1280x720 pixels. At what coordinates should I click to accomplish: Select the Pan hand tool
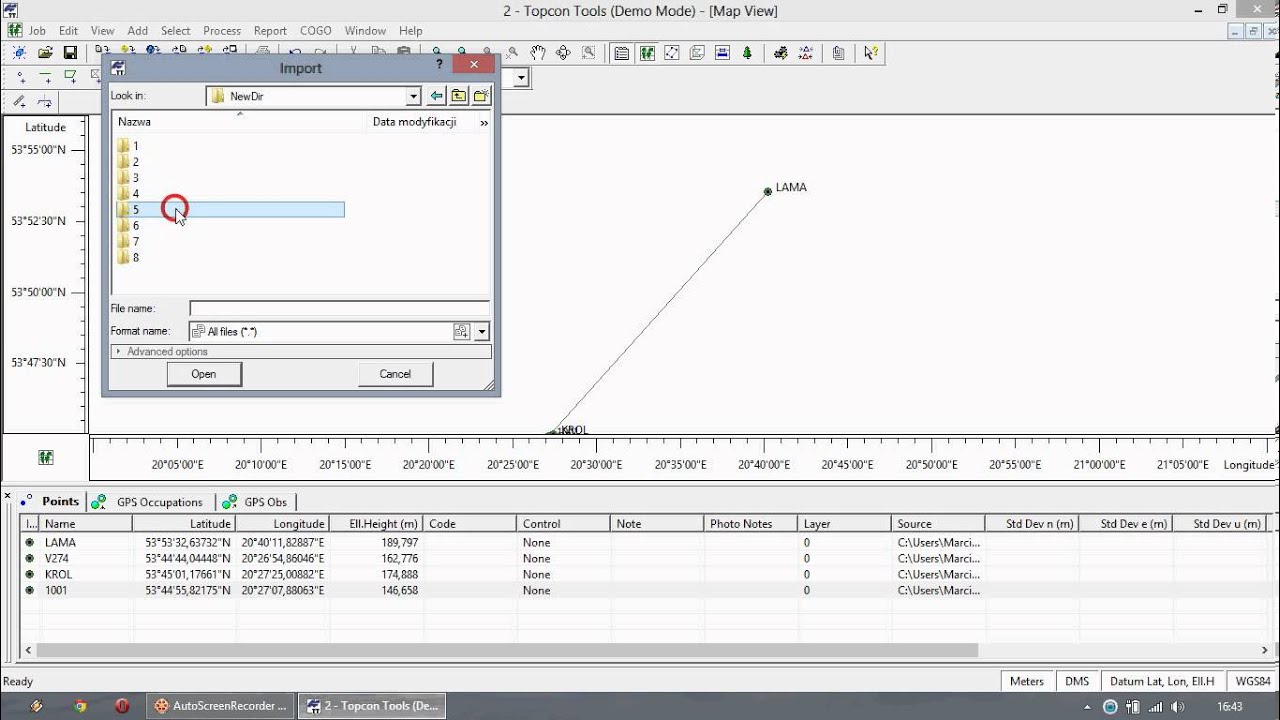point(538,53)
